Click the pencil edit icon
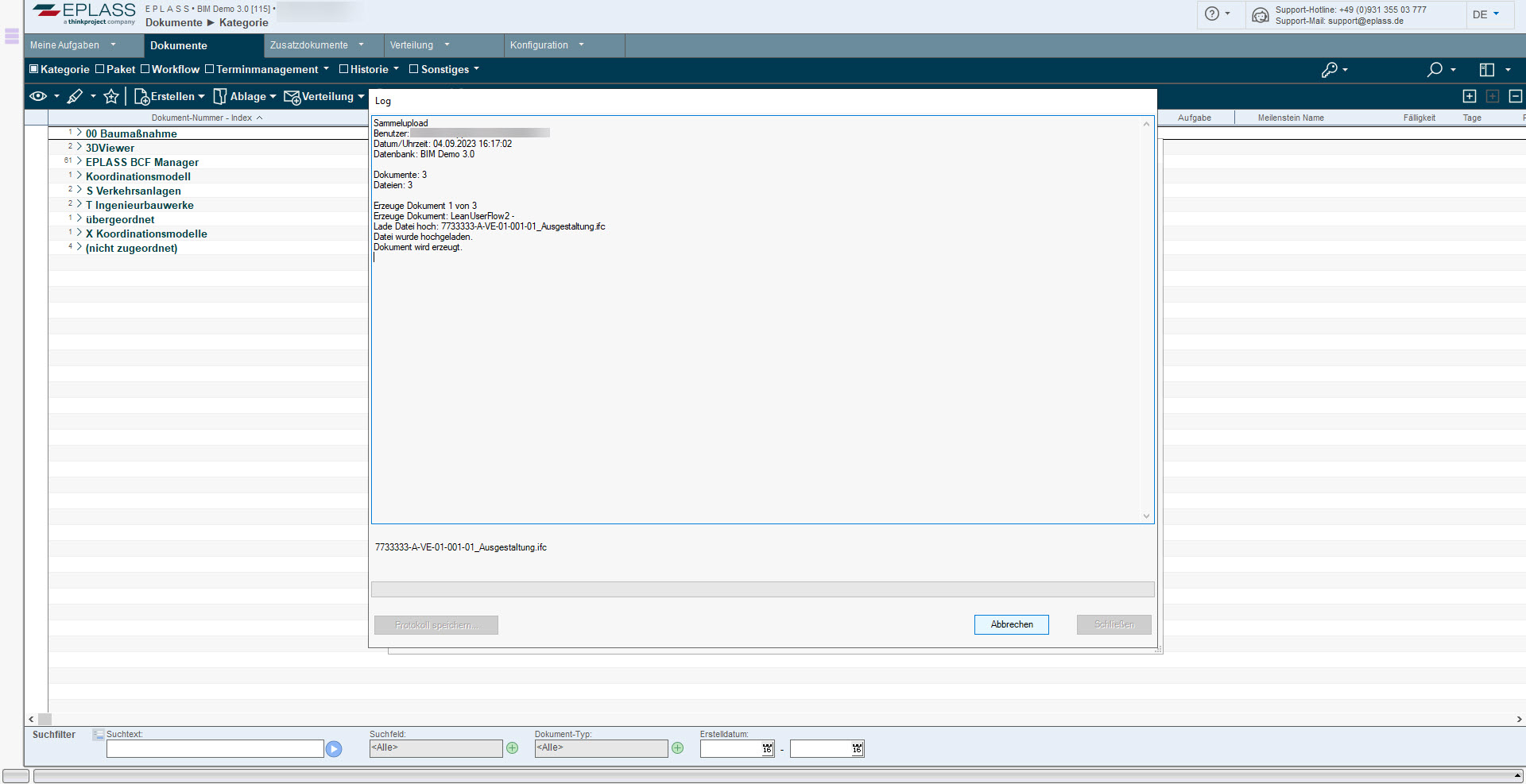The height and width of the screenshot is (784, 1526). [75, 97]
